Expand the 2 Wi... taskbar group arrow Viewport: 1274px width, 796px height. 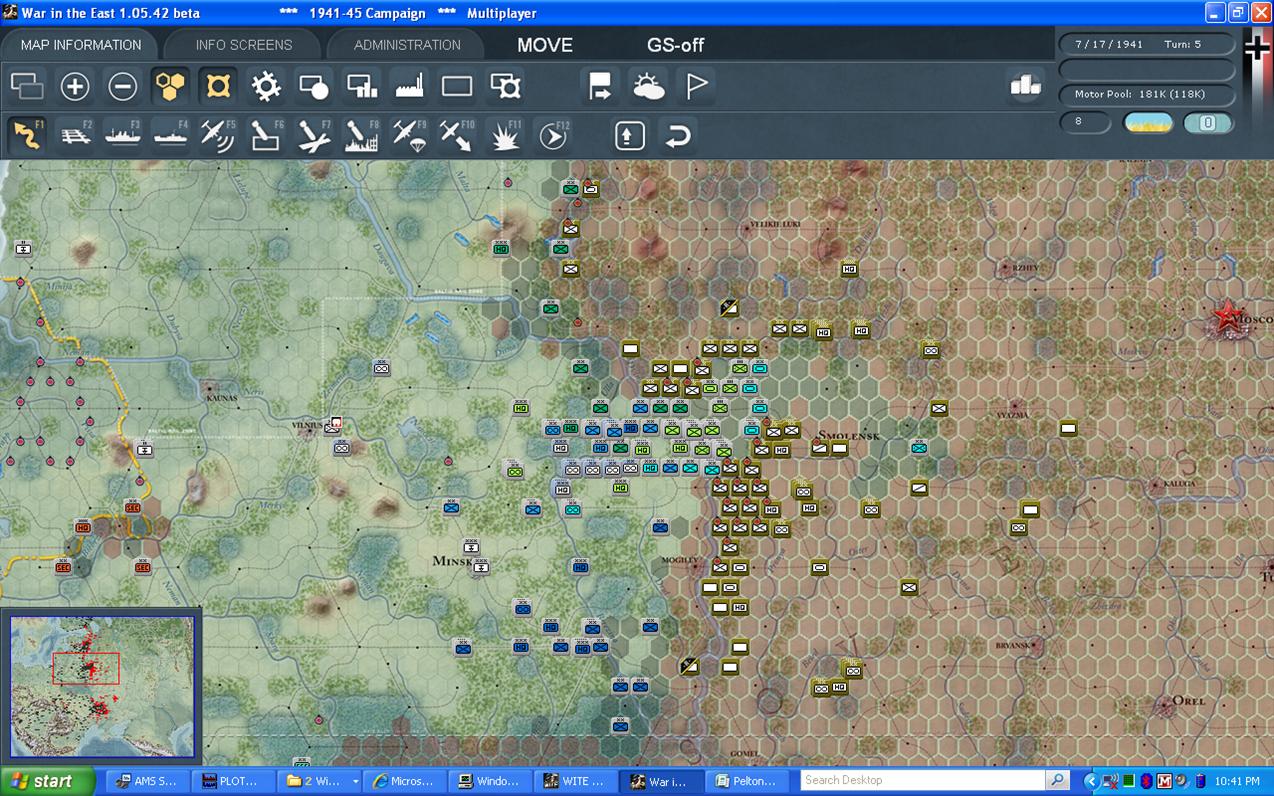355,782
